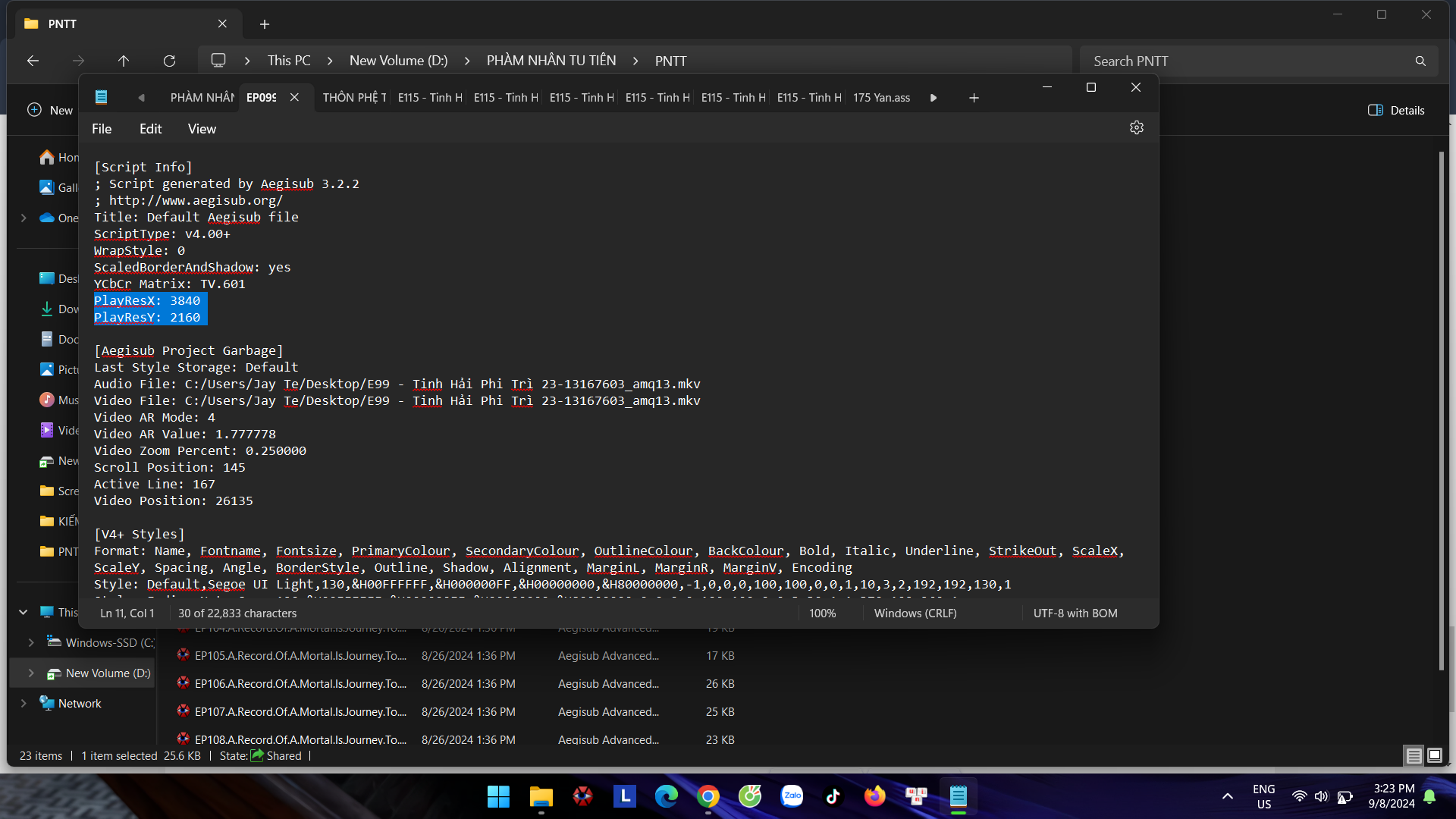The image size is (1456, 819).
Task: Click the Ln 11, Col 1 status
Action: click(127, 613)
